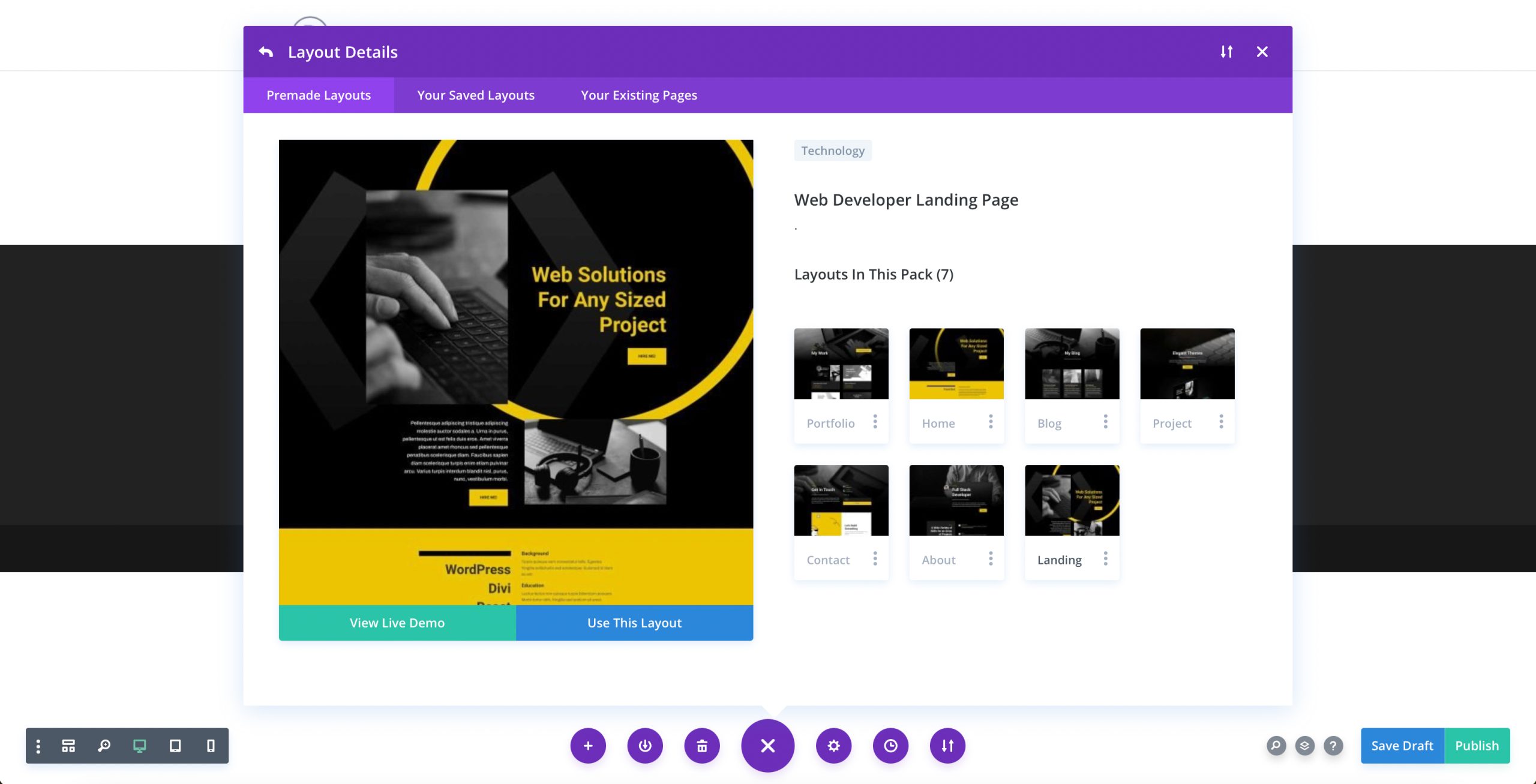
Task: Switch to tablet preview mode
Action: (x=175, y=746)
